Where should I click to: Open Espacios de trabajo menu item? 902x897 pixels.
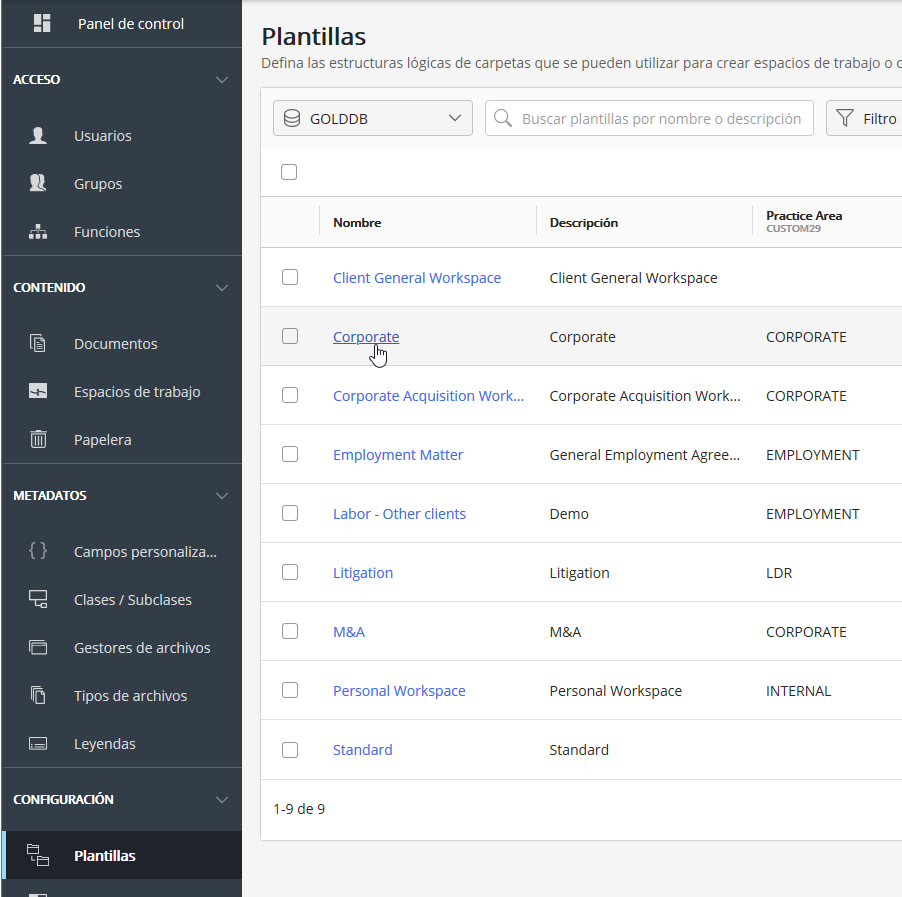[137, 392]
